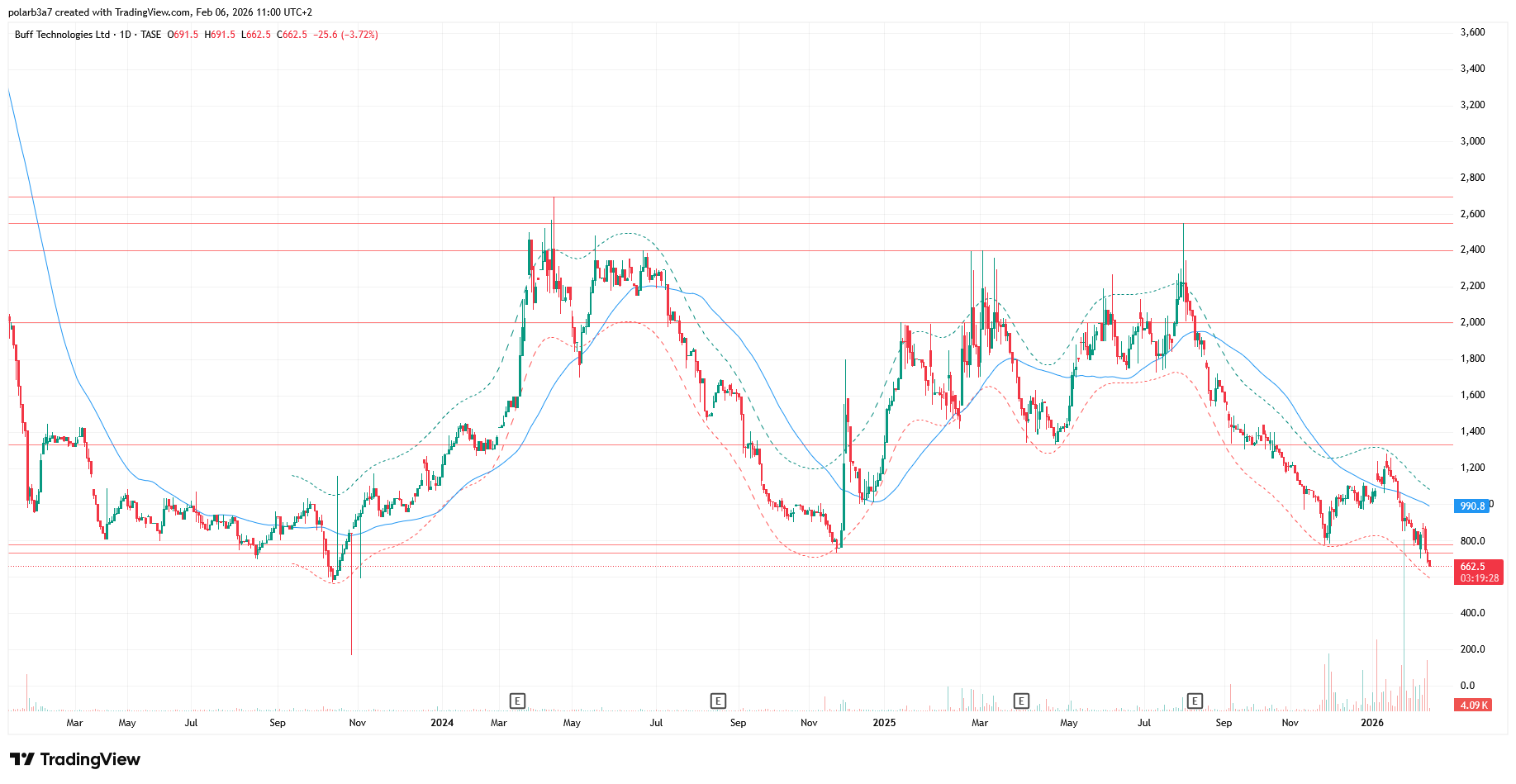Click the 400.0 price axis label
The width and height of the screenshot is (1516, 784).
tap(1473, 613)
